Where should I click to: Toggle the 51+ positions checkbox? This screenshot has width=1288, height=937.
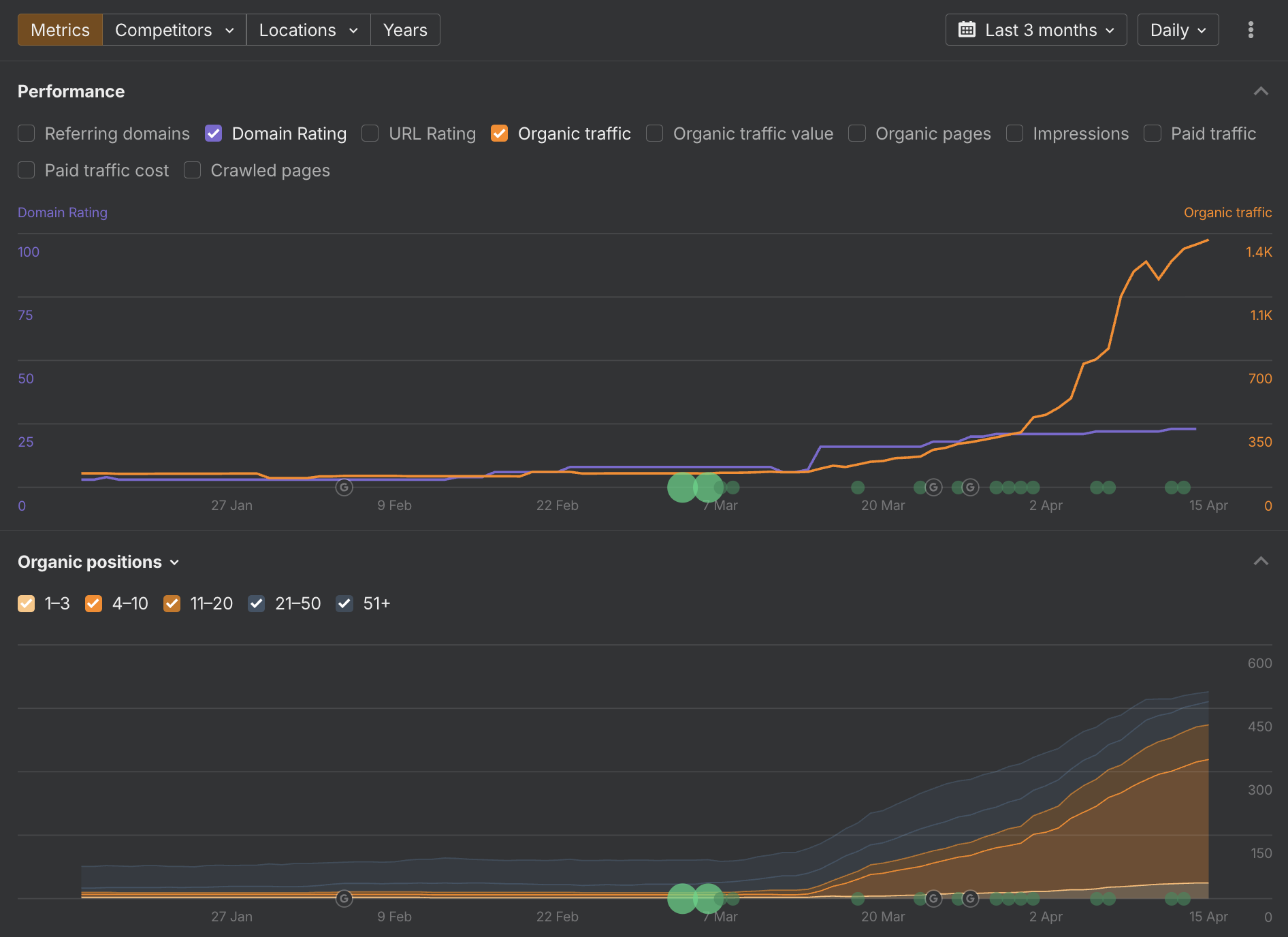(x=345, y=603)
